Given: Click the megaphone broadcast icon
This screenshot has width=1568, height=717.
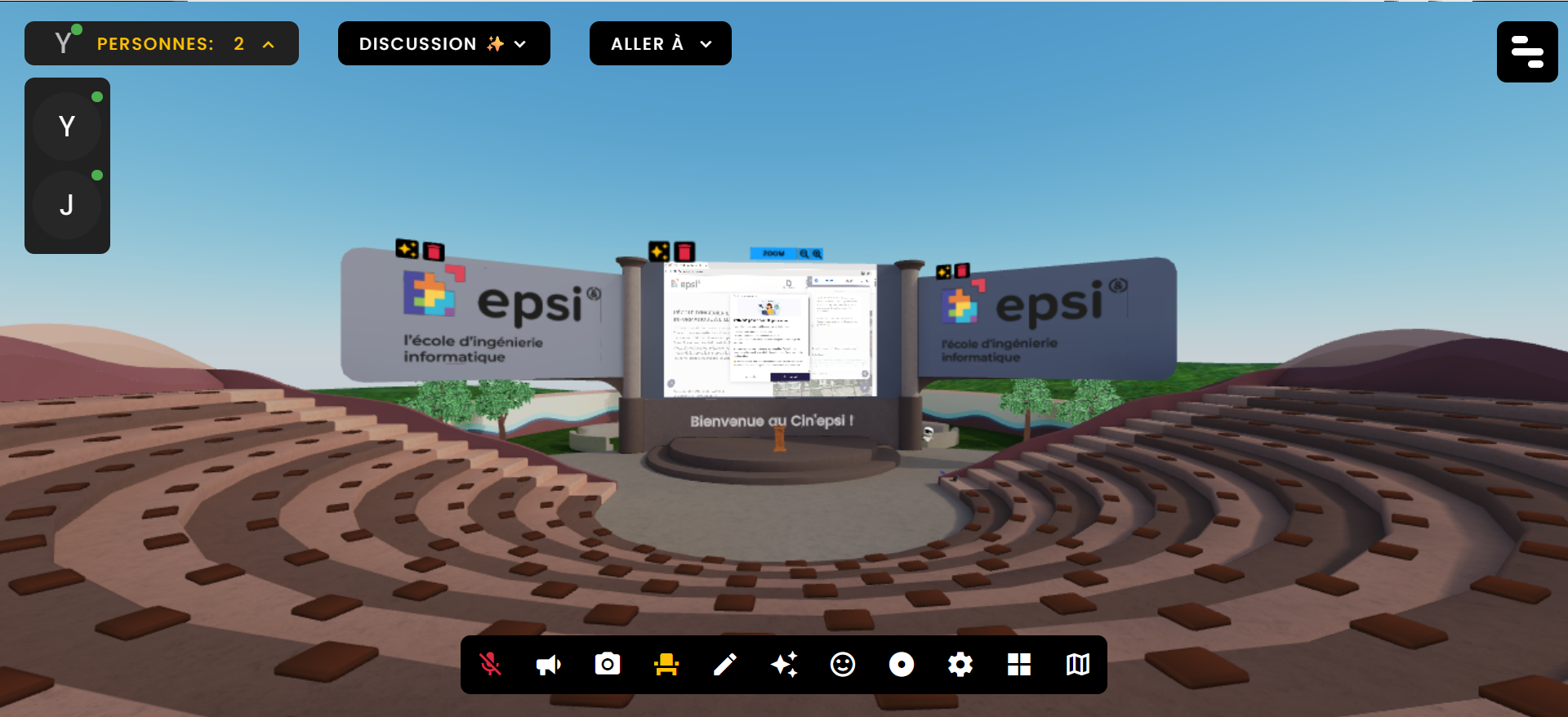Looking at the screenshot, I should click(x=549, y=665).
